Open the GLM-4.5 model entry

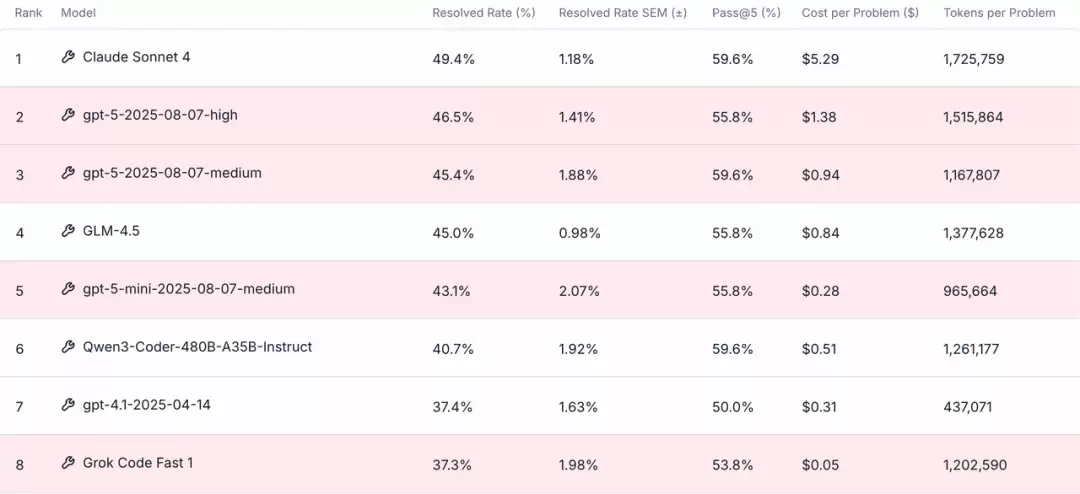click(x=111, y=231)
